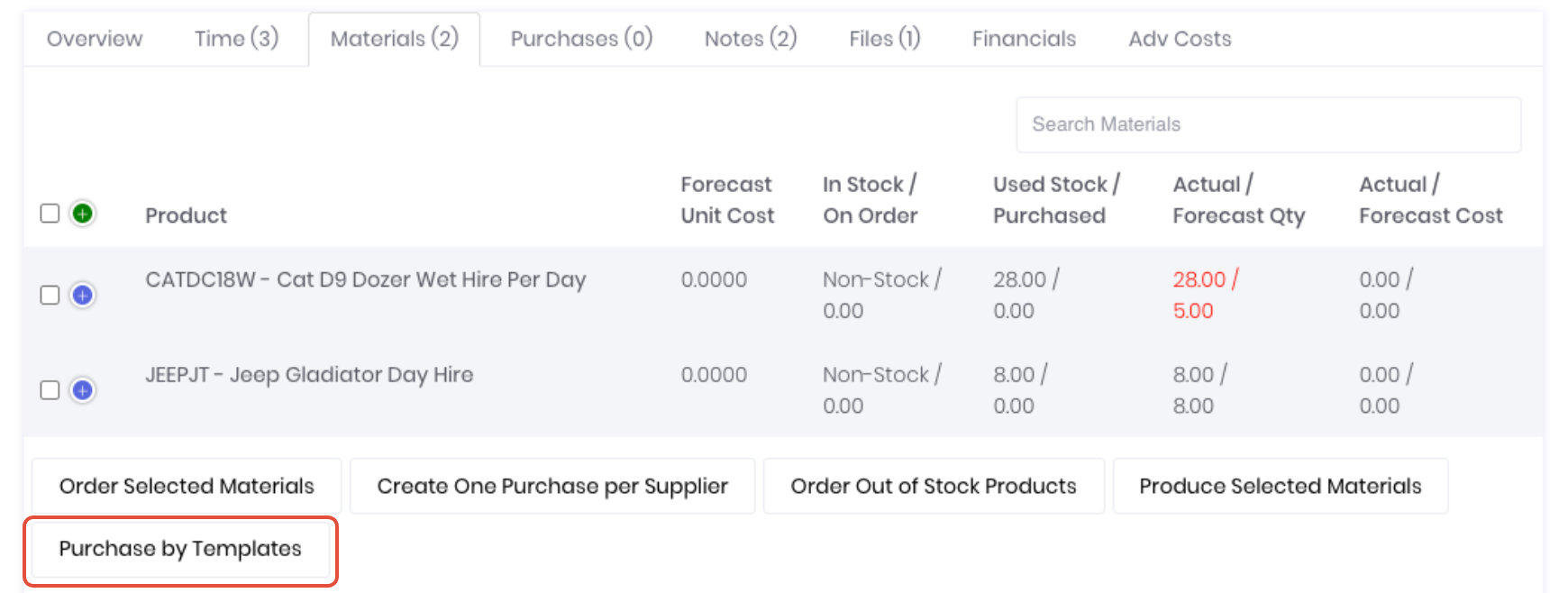Check the Jeep Gladiator row checkbox
Viewport: 1568px width, 593px height.
[50, 390]
